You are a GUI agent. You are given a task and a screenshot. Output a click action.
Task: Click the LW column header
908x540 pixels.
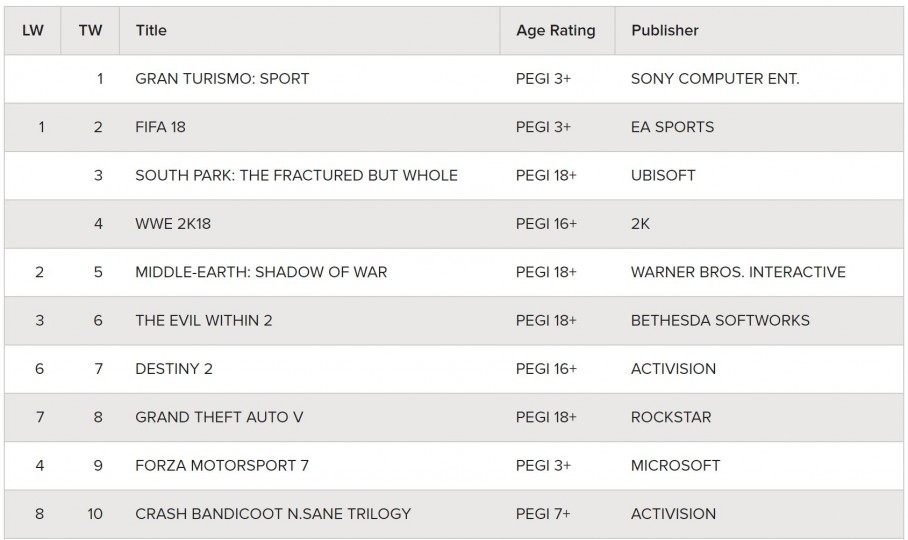point(32,31)
